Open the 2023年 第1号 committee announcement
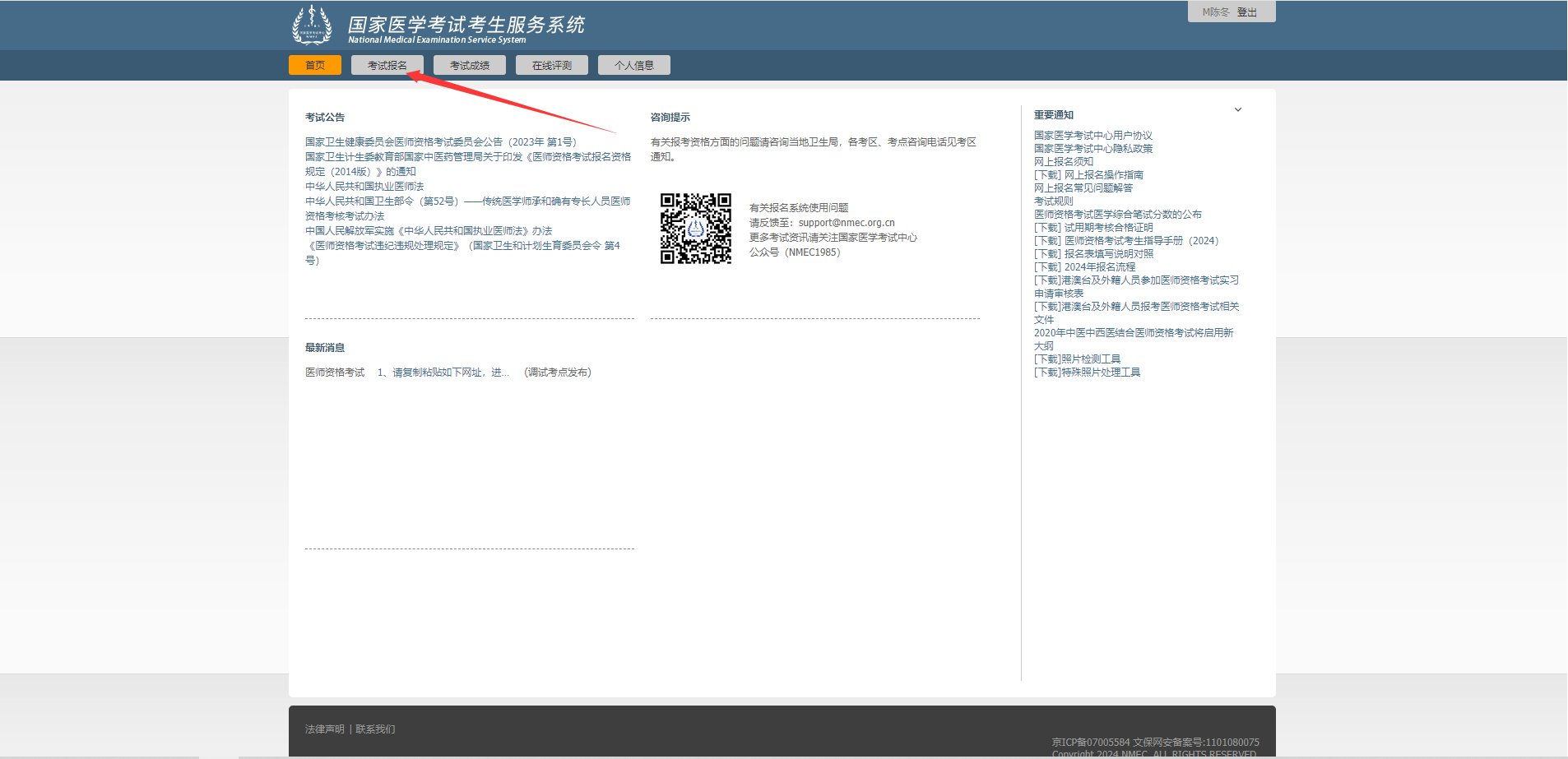Image resolution: width=1568 pixels, height=759 pixels. (x=440, y=142)
